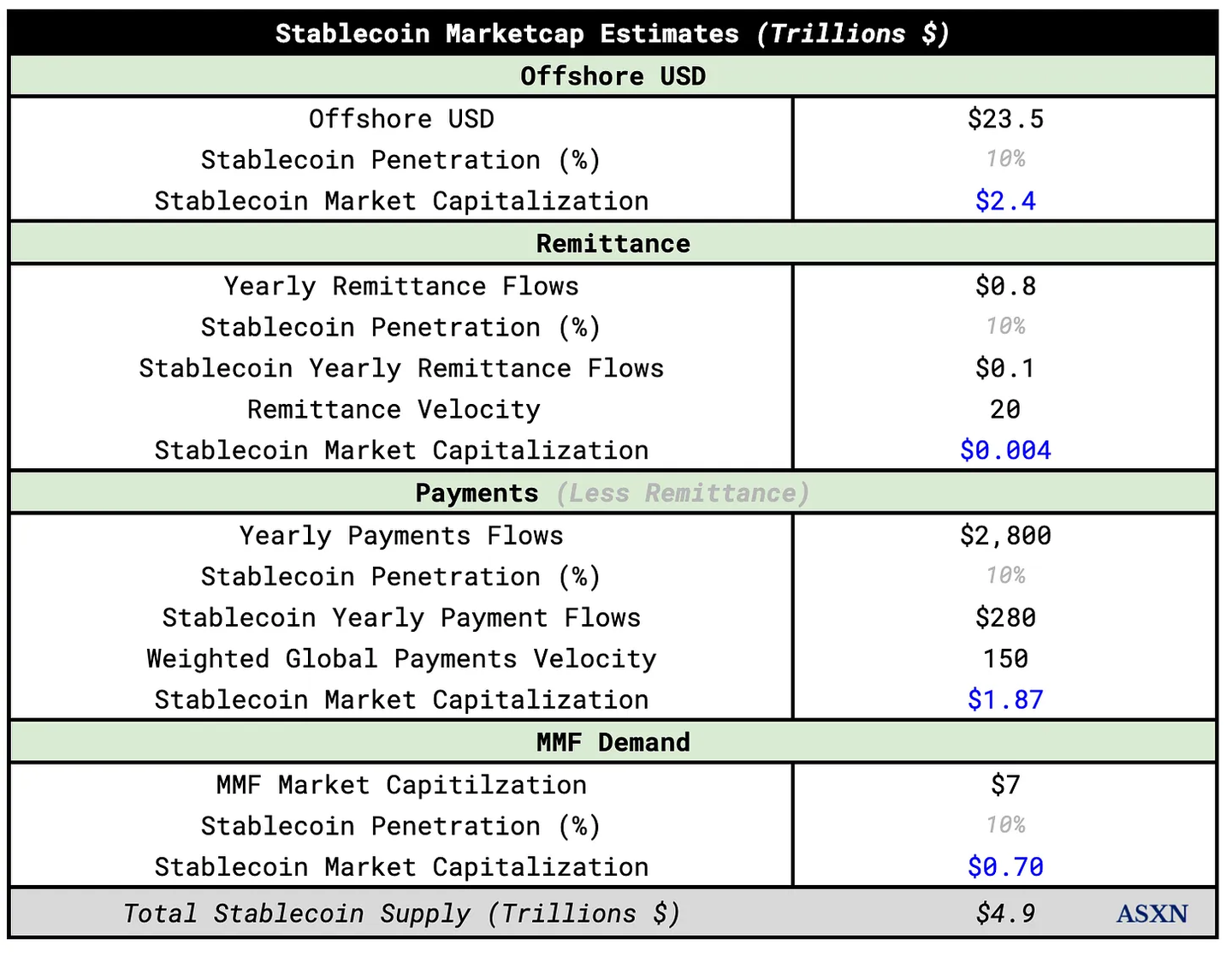
Task: Click the $2,800 payments flows value
Action: (1005, 537)
